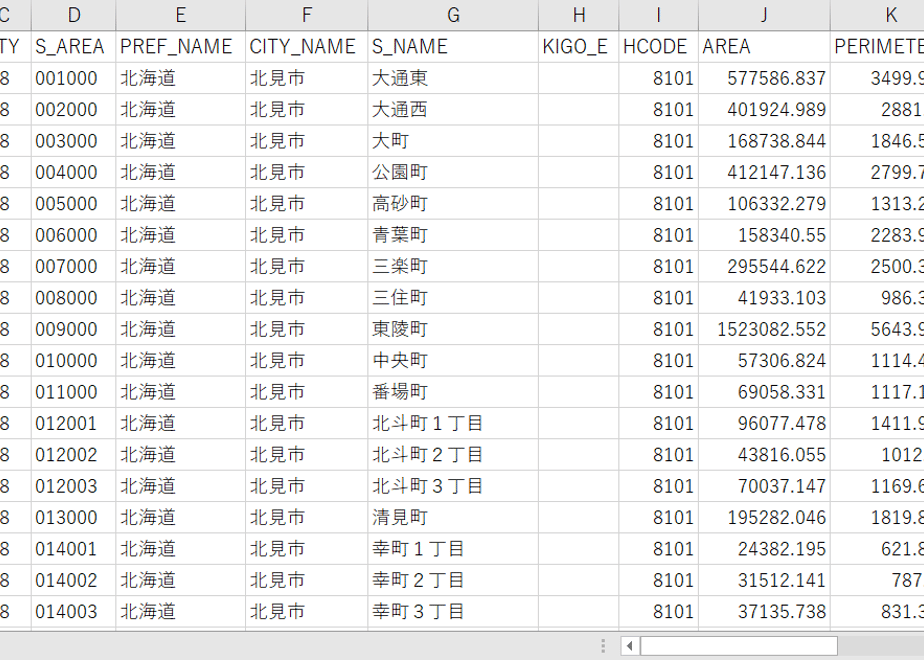924x660 pixels.
Task: Click AREA value 69058.331
Action: pyautogui.click(x=764, y=392)
